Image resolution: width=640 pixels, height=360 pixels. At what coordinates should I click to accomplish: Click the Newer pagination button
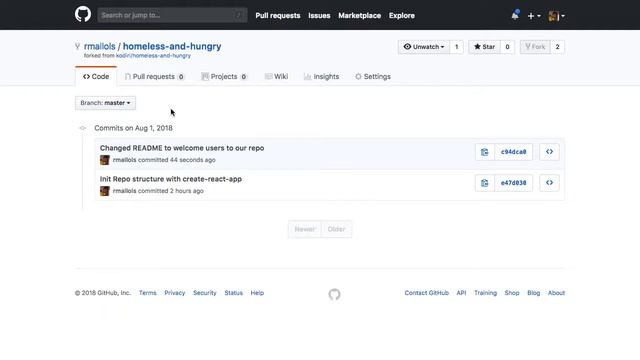pos(305,229)
